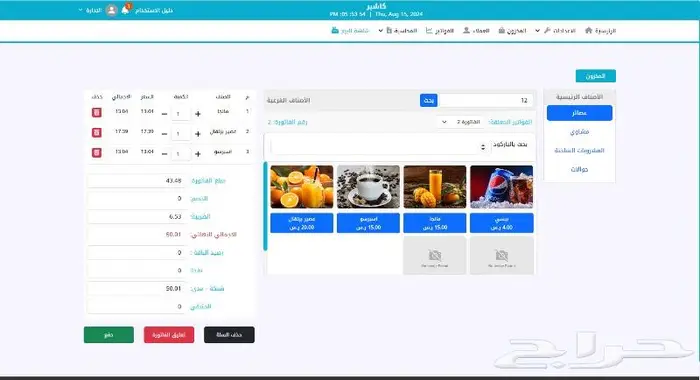The width and height of the screenshot is (700, 380).
Task: Delete cart row 1 with trash icon
Action: click(96, 113)
